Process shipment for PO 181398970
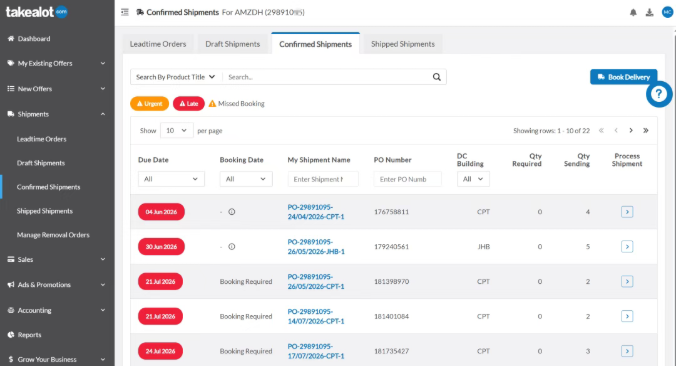 (x=627, y=282)
